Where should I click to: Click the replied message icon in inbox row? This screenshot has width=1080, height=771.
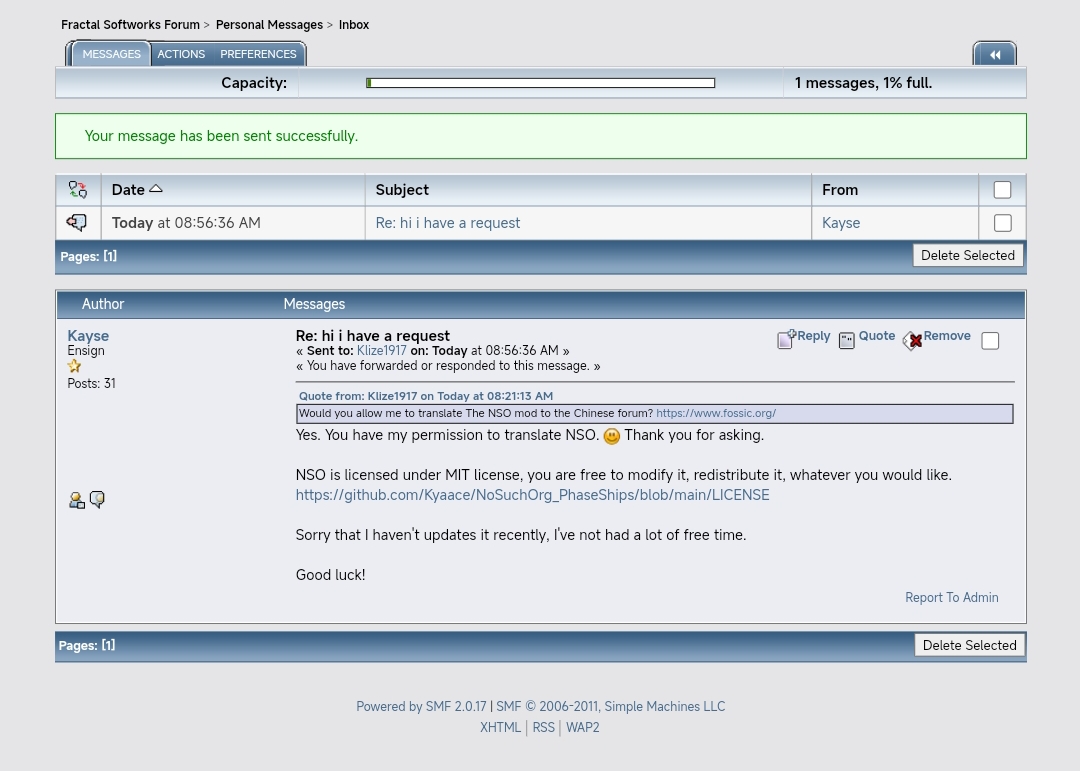point(77,223)
